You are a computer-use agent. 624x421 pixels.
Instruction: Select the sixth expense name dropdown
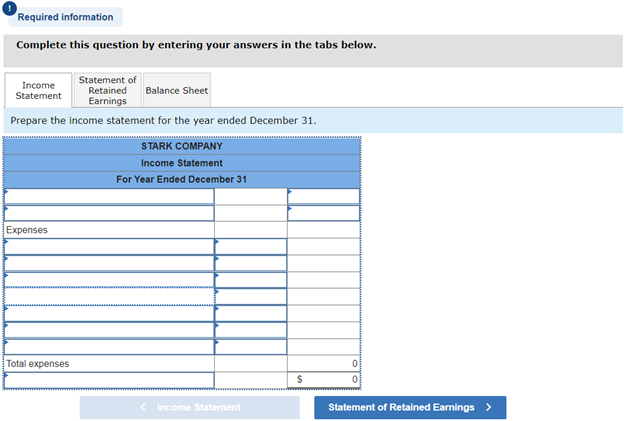(109, 330)
